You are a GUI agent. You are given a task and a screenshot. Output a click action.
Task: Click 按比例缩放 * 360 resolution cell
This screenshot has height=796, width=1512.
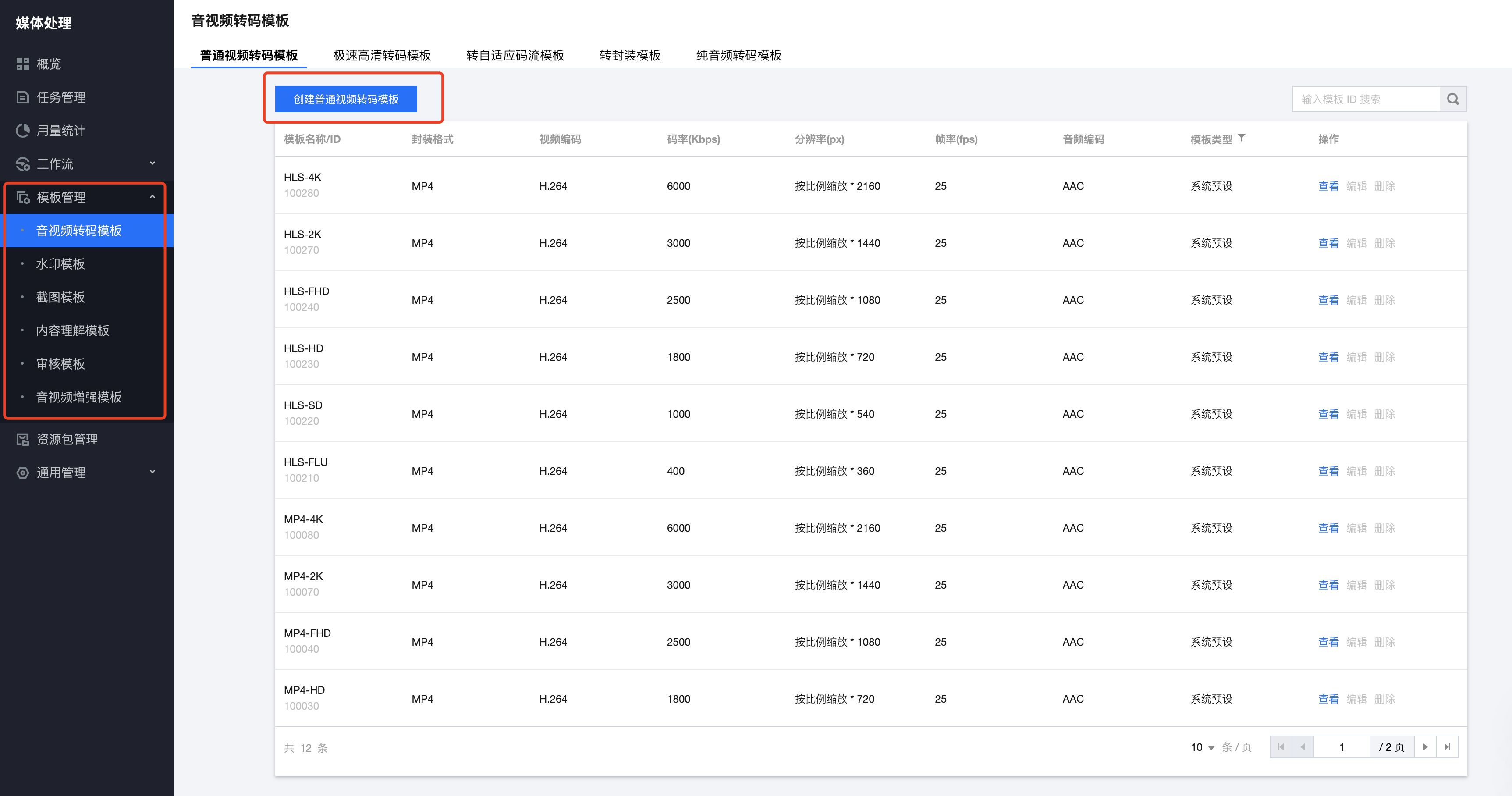point(834,471)
